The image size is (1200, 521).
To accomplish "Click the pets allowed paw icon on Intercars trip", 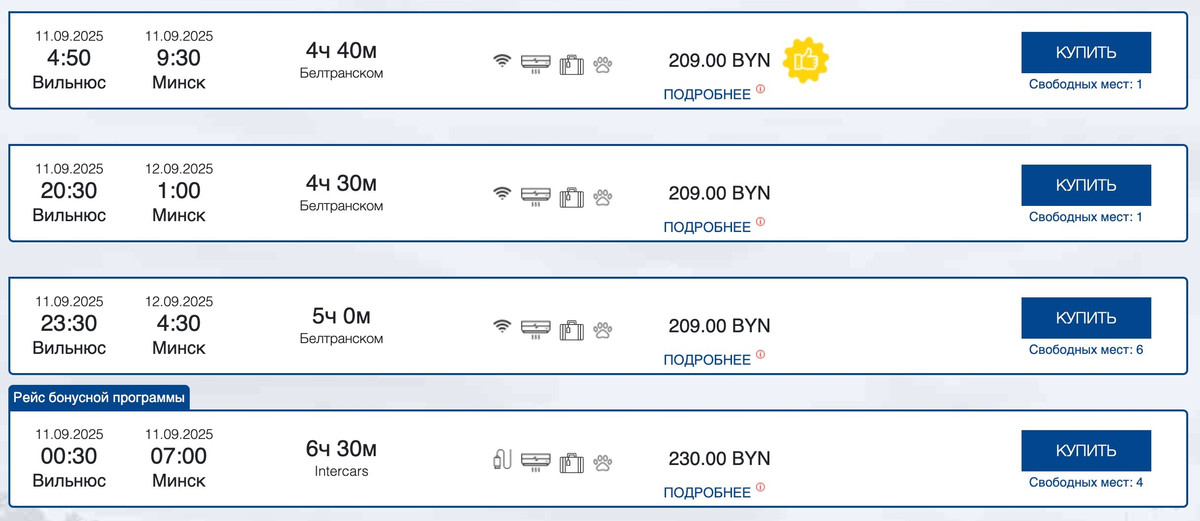I will pyautogui.click(x=602, y=462).
